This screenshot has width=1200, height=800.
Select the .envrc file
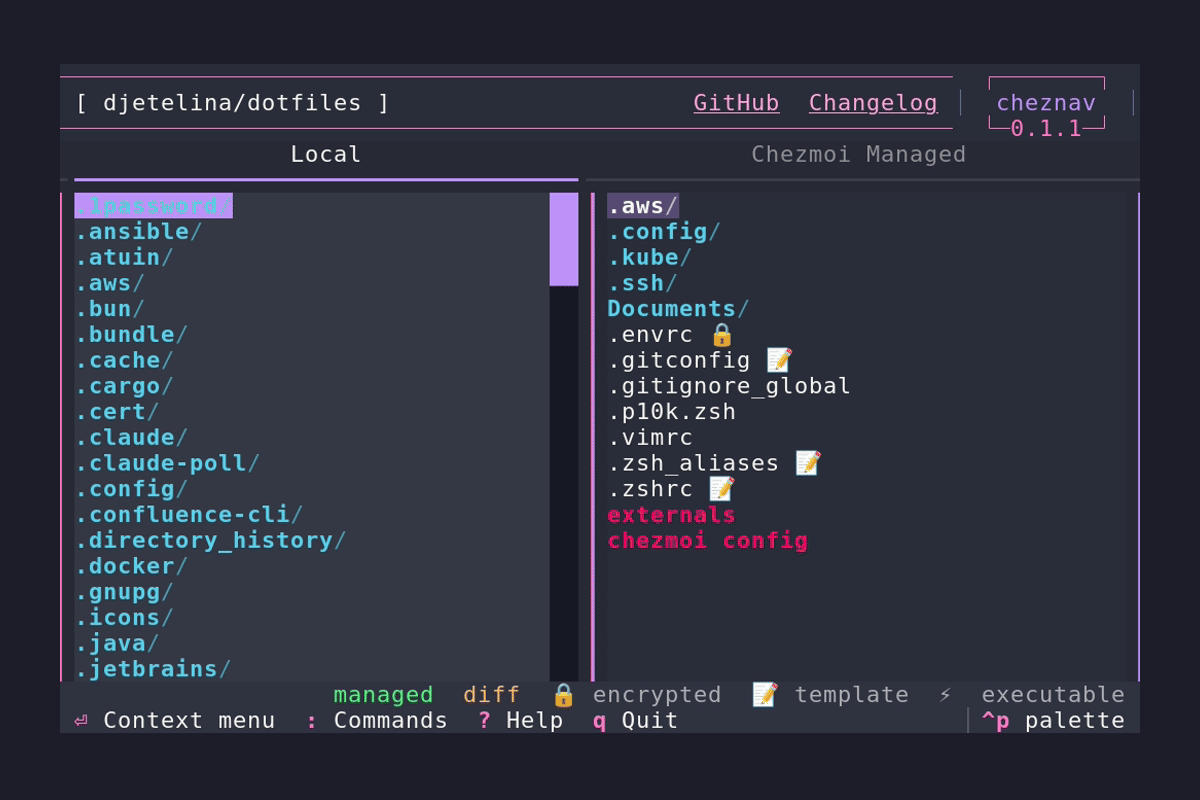tap(651, 335)
